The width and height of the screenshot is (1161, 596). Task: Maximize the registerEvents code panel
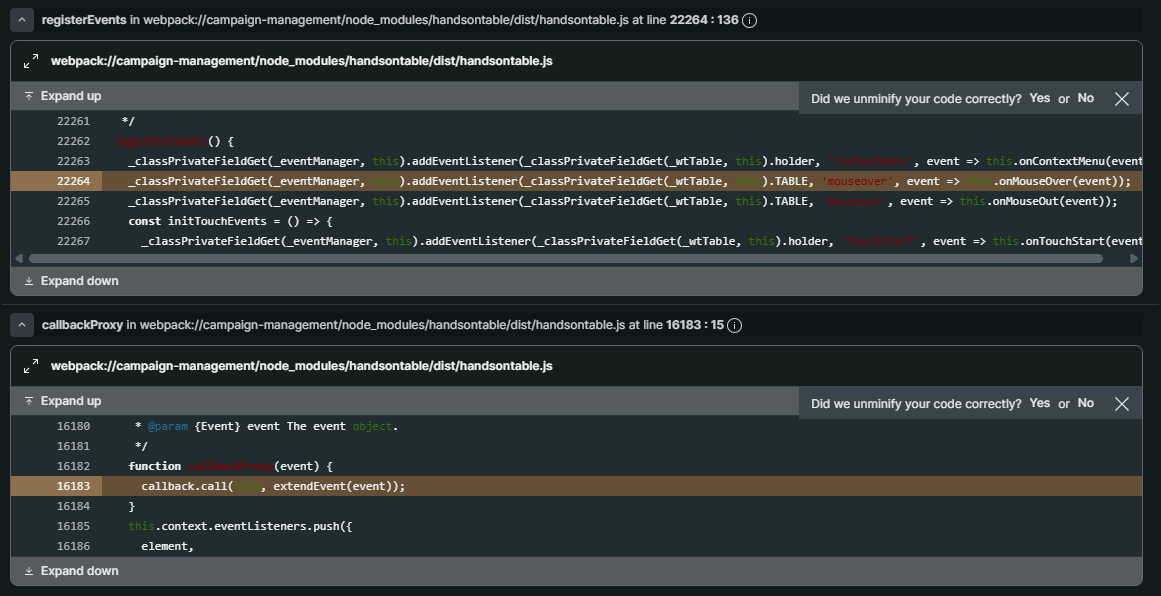pos(31,61)
